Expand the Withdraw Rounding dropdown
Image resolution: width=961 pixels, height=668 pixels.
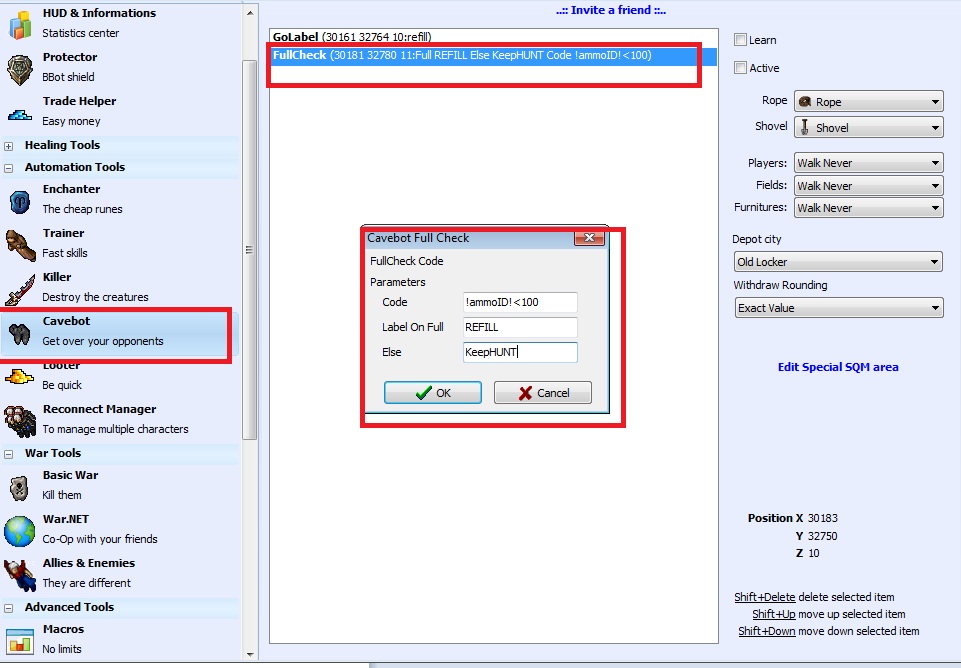[x=837, y=308]
